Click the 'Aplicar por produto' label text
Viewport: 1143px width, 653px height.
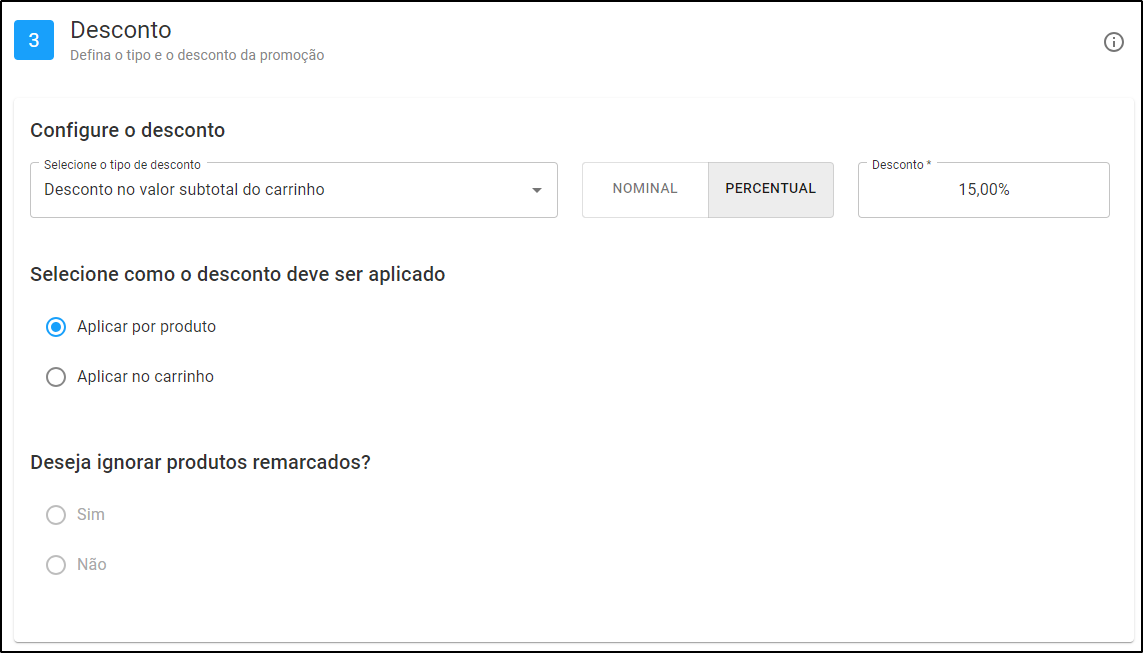(x=147, y=326)
